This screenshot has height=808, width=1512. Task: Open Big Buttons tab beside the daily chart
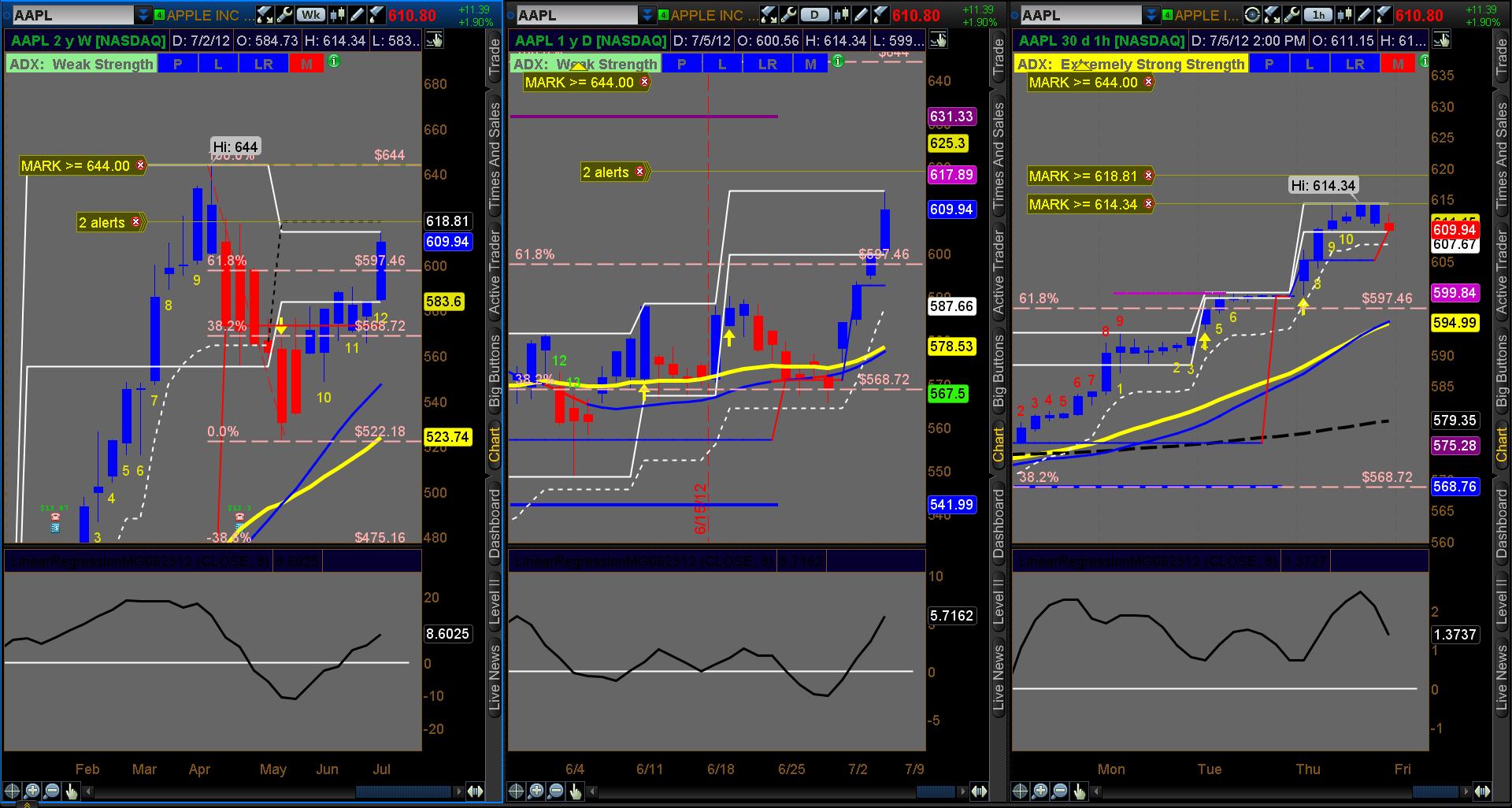tap(999, 370)
